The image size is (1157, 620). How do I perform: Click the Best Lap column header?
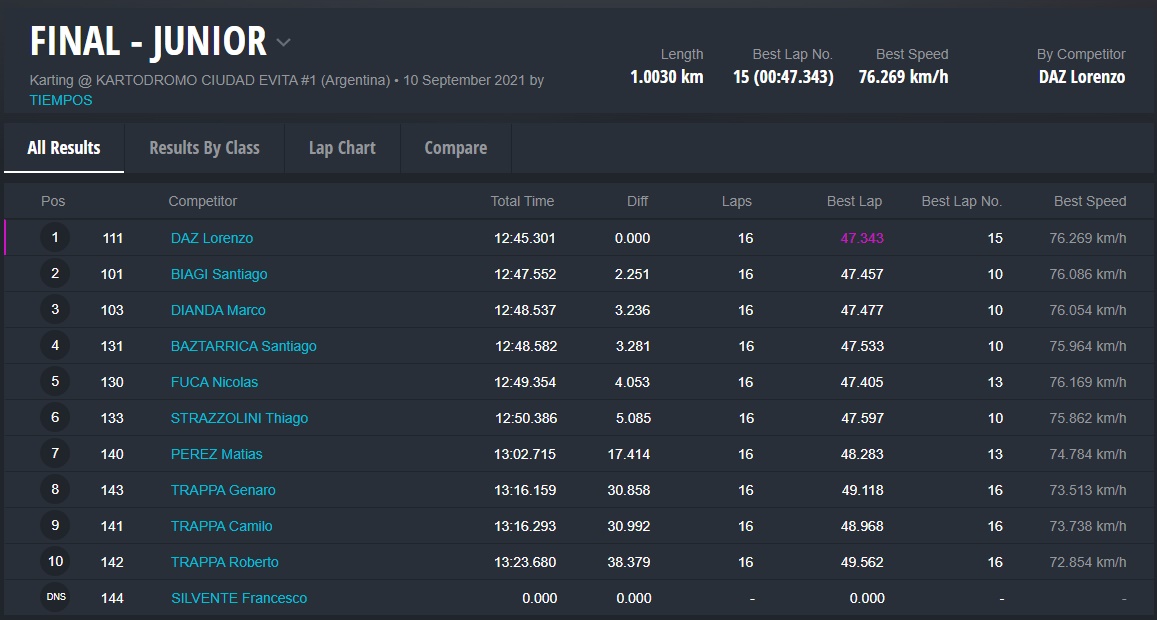click(854, 201)
